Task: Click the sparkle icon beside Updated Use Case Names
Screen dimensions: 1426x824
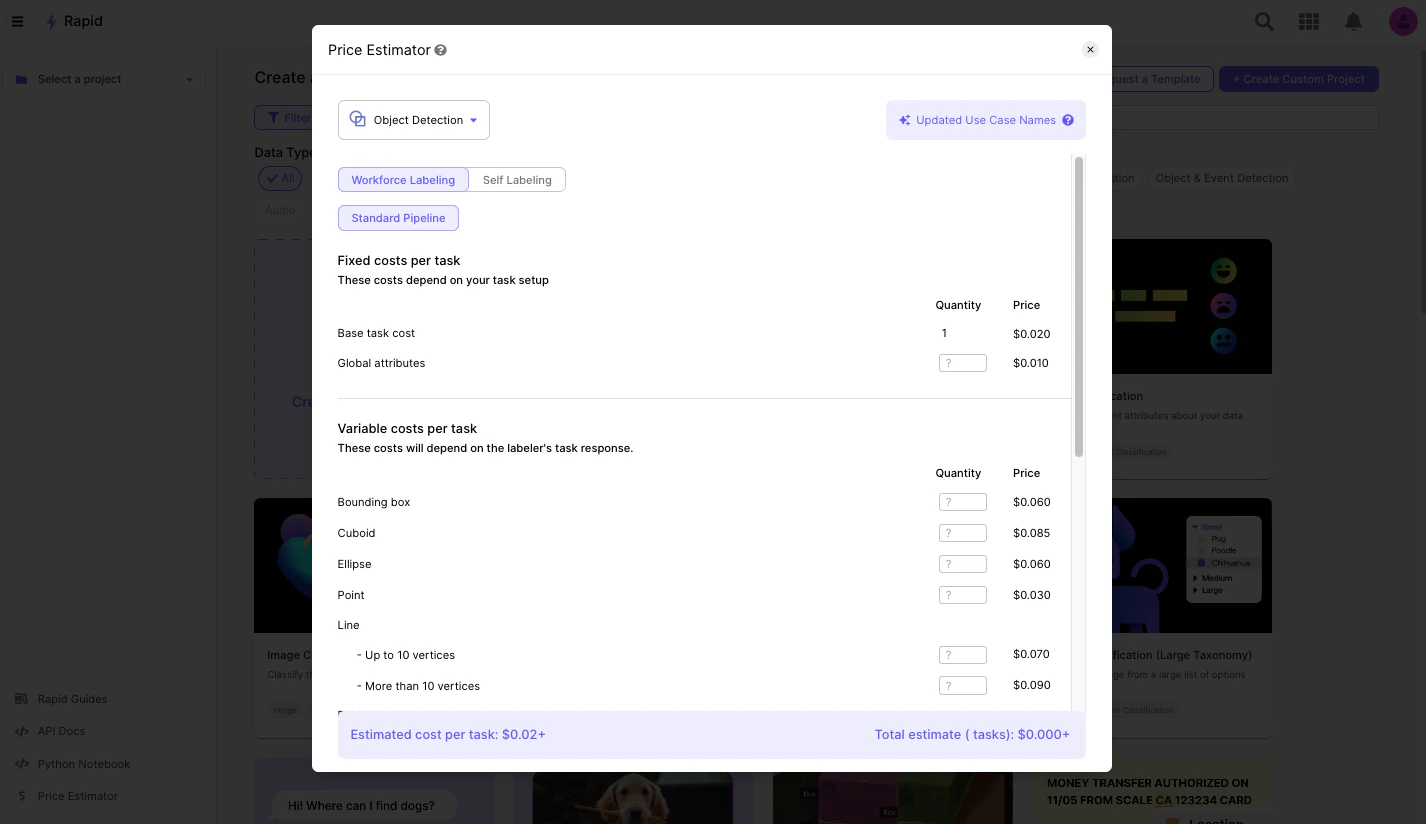Action: (x=904, y=120)
